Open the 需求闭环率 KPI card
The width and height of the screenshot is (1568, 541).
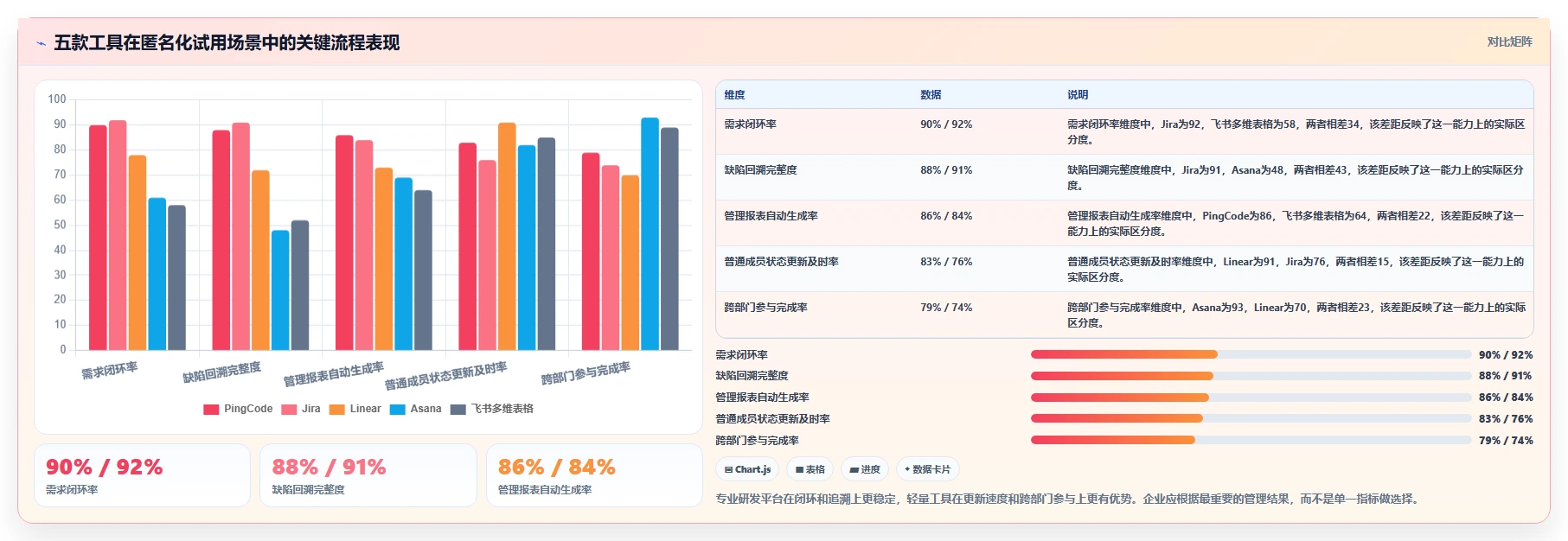pyautogui.click(x=142, y=475)
